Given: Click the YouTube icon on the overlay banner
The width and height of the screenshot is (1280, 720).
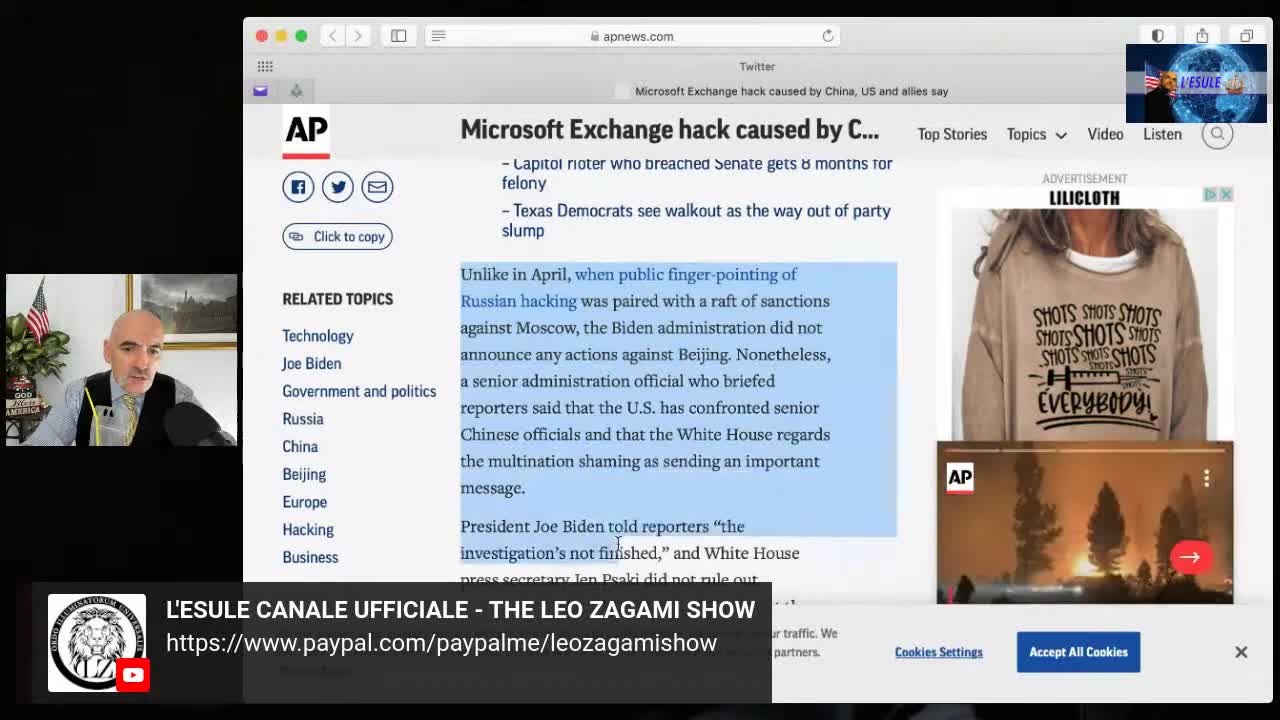Looking at the screenshot, I should coord(133,675).
